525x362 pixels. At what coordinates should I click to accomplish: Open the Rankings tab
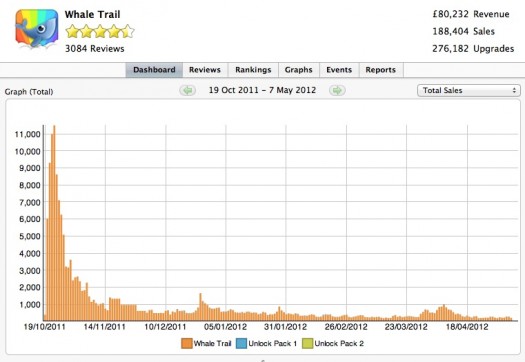pos(253,70)
